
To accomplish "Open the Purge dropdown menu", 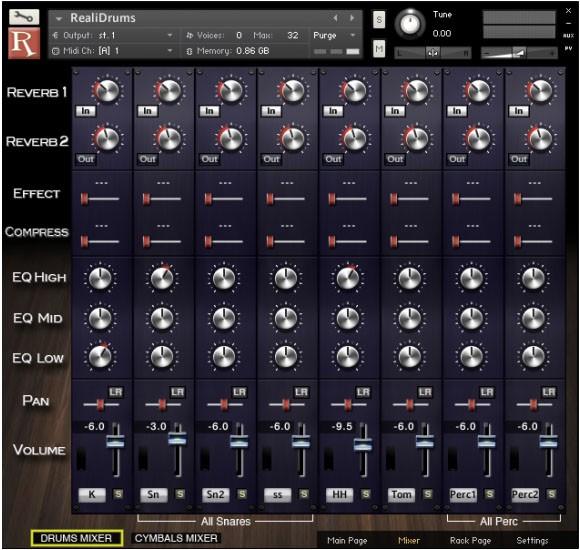I will pos(334,35).
